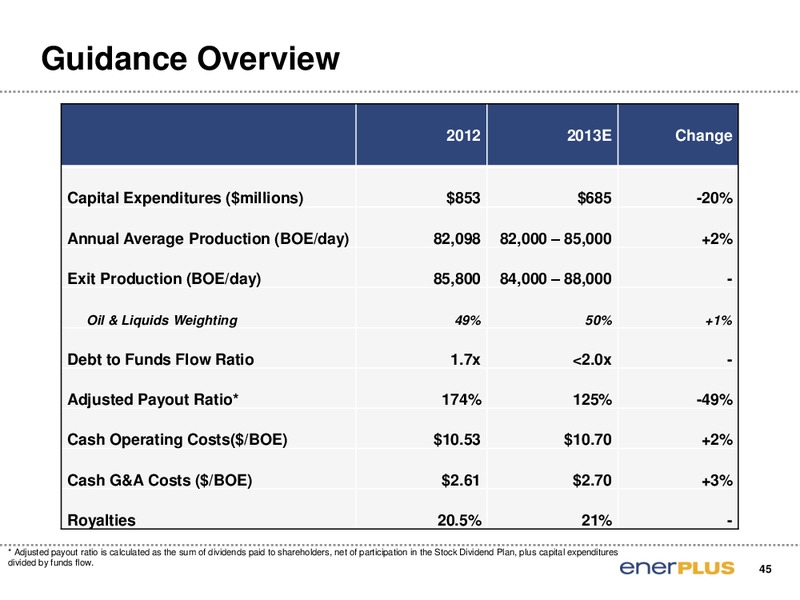The image size is (800, 600).
Task: Select the 'Change' column header
Action: point(704,135)
